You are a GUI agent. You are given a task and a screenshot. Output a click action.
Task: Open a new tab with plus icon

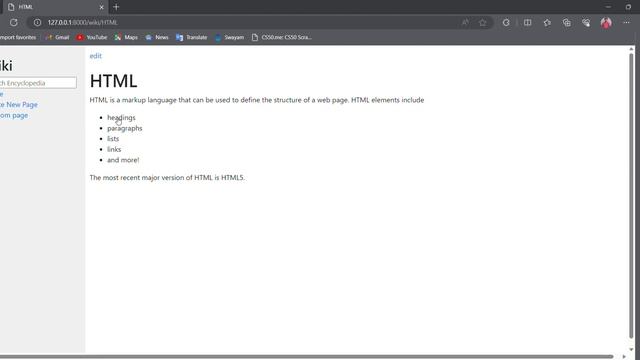116,7
